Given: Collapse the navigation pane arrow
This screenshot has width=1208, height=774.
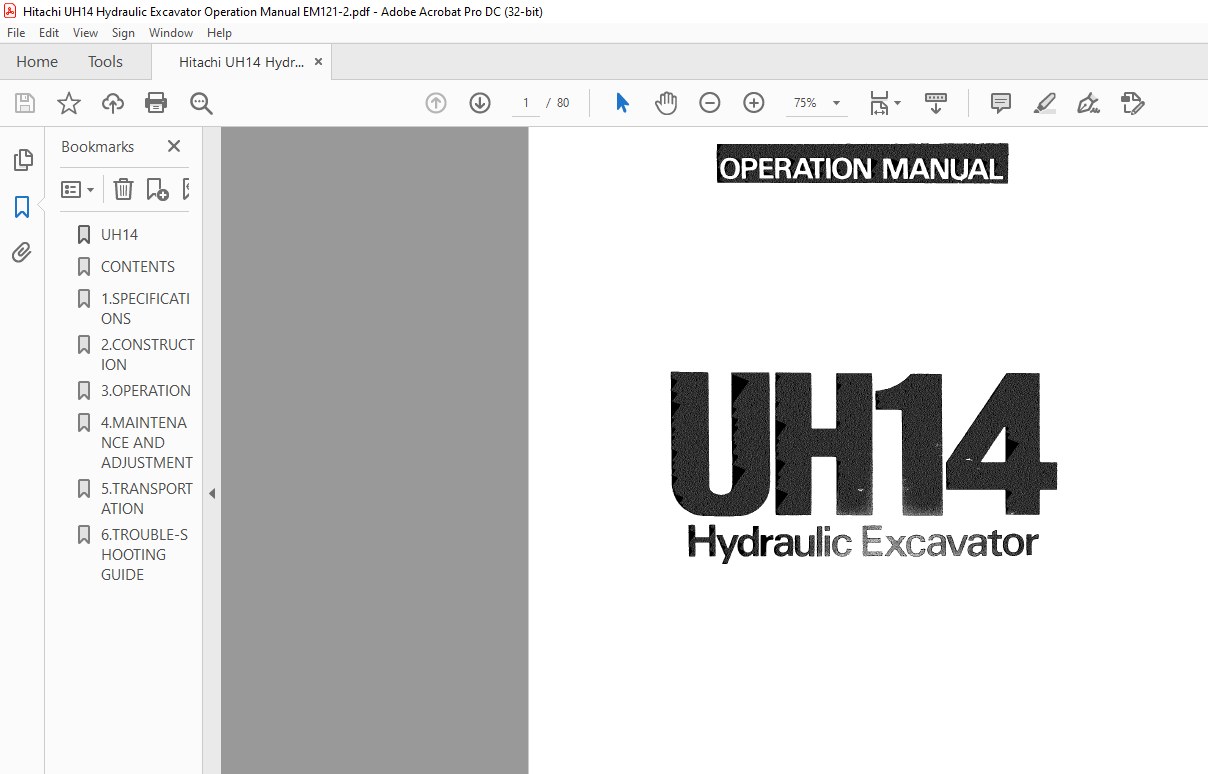Looking at the screenshot, I should tap(212, 493).
